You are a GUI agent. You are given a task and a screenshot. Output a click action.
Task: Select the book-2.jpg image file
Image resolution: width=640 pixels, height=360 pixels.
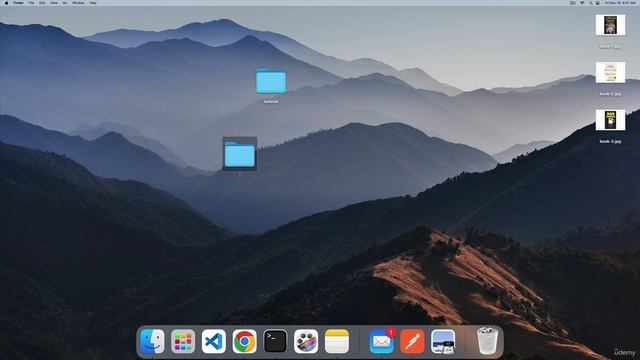pos(610,73)
